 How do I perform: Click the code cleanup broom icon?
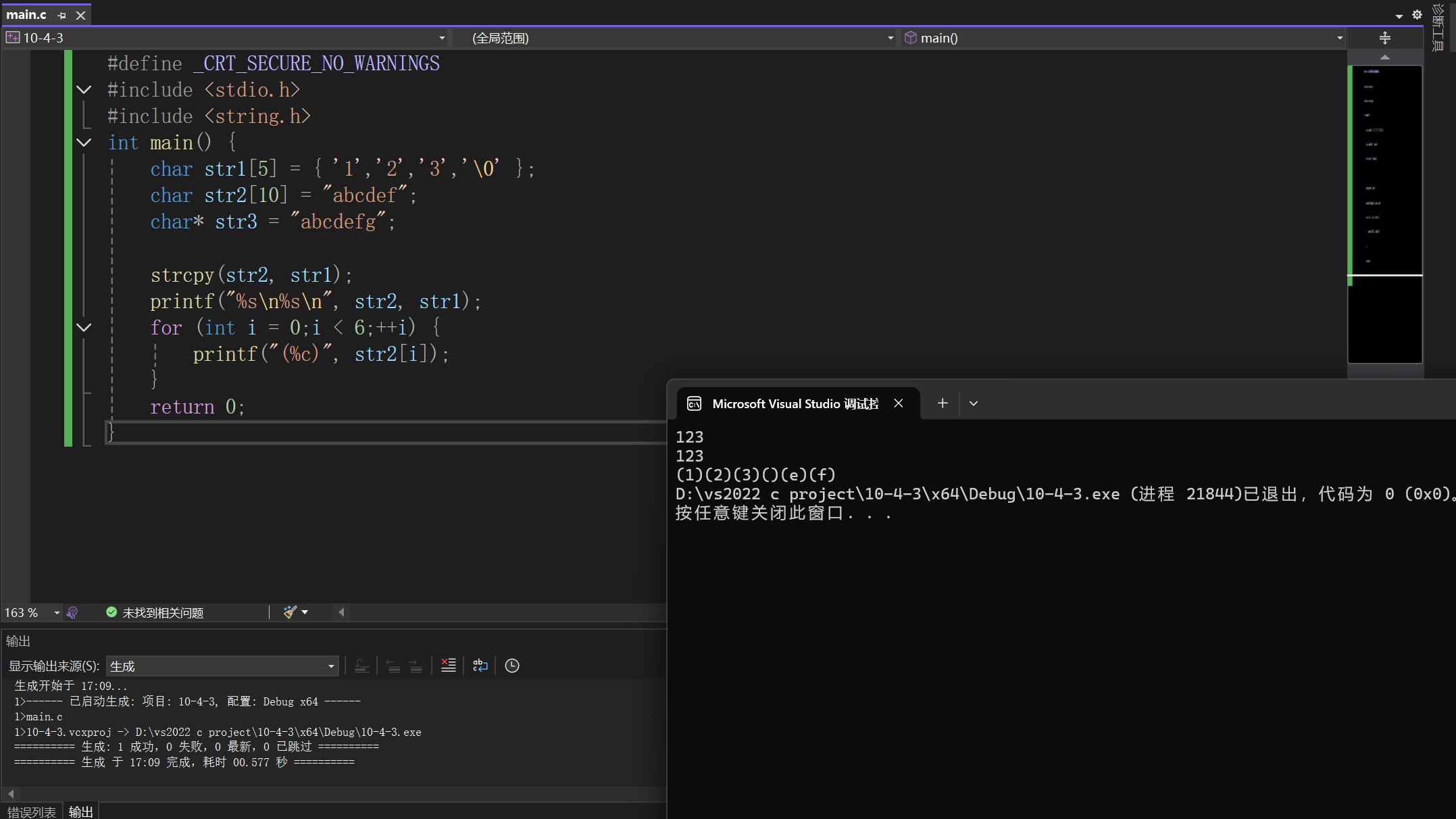(x=291, y=612)
